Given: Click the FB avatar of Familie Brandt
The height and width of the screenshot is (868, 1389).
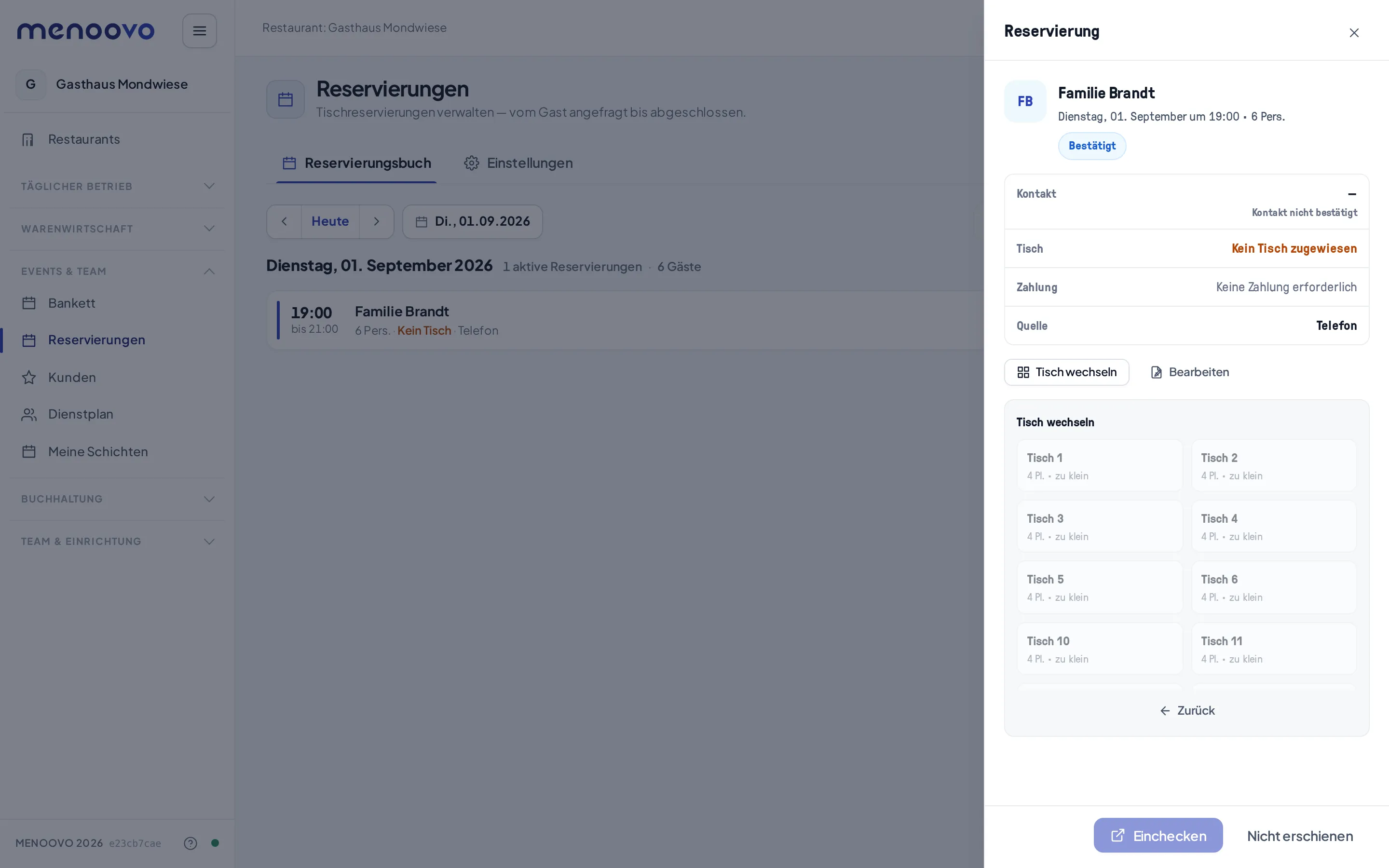Looking at the screenshot, I should point(1025,102).
